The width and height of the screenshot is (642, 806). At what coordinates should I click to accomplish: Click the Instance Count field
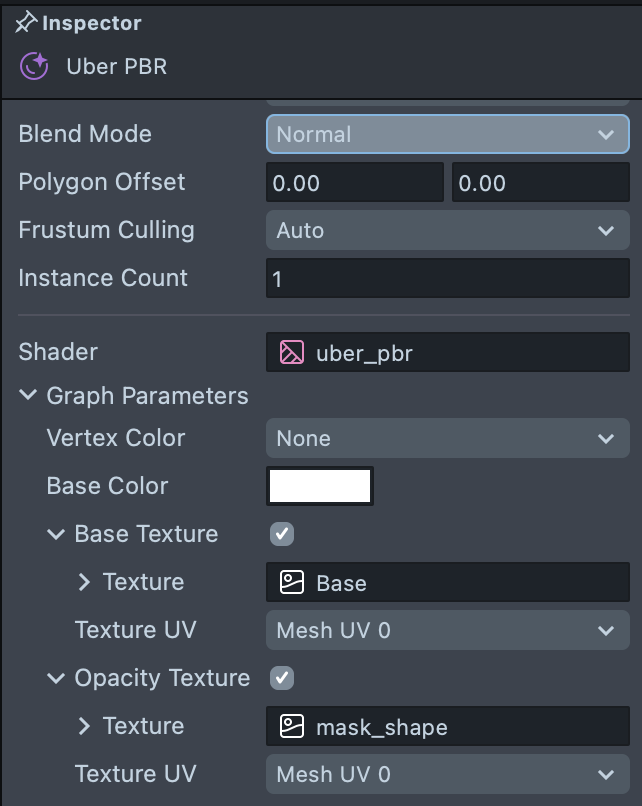coord(447,278)
